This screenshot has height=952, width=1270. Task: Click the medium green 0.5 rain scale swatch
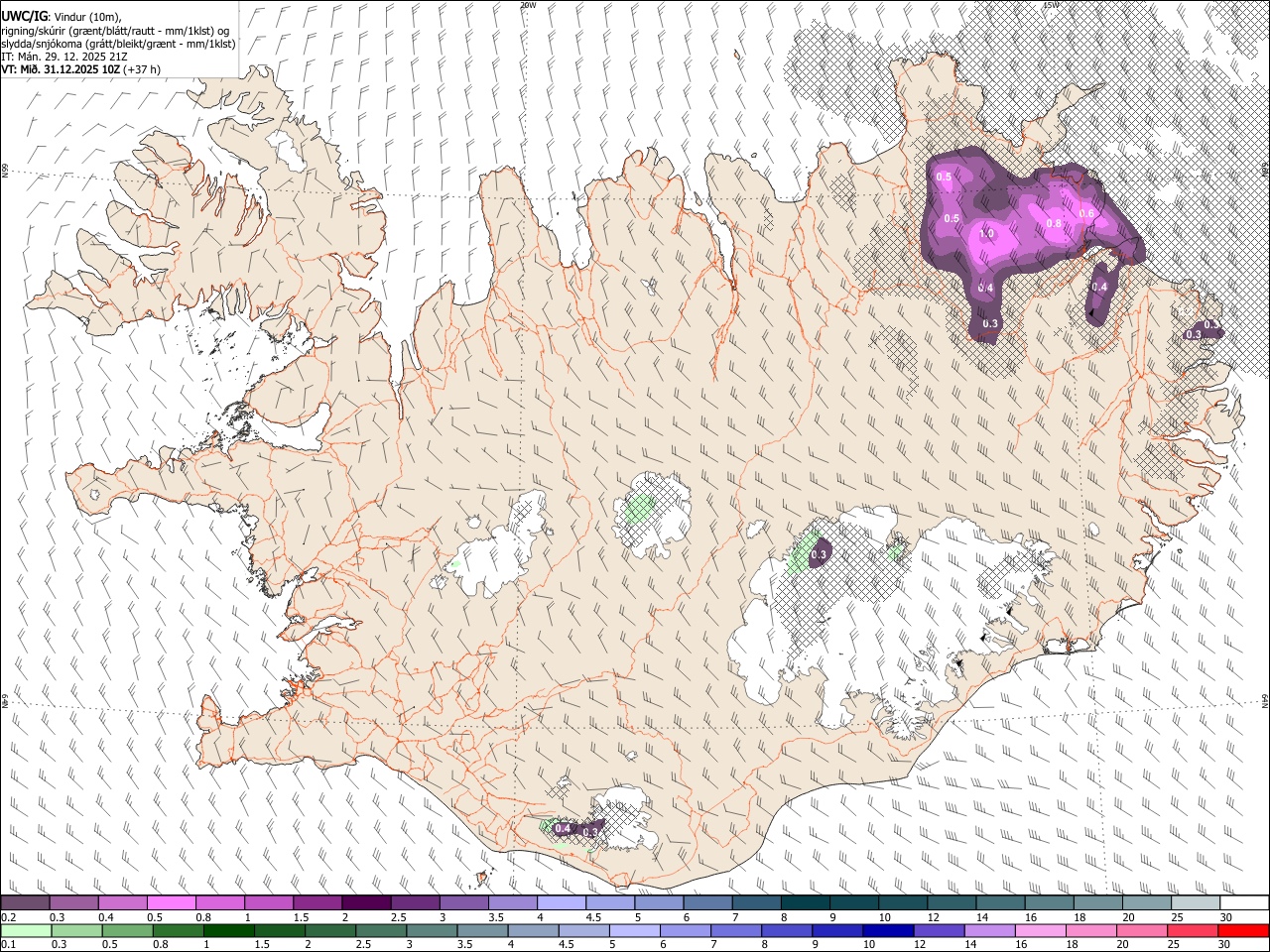[x=127, y=930]
